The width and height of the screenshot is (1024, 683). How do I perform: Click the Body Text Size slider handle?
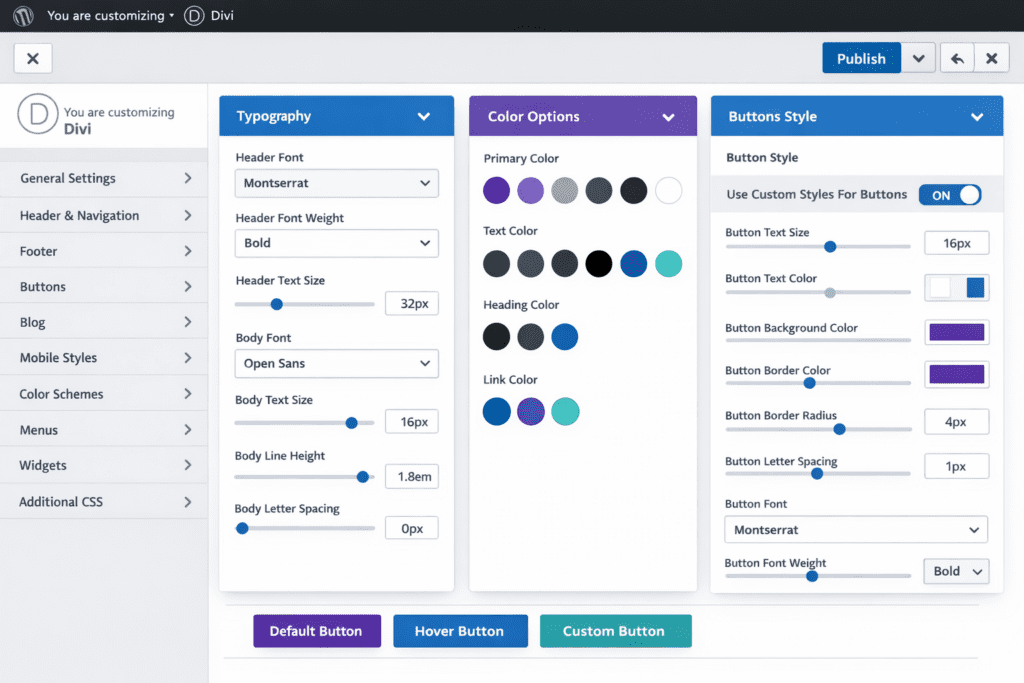[x=351, y=422]
